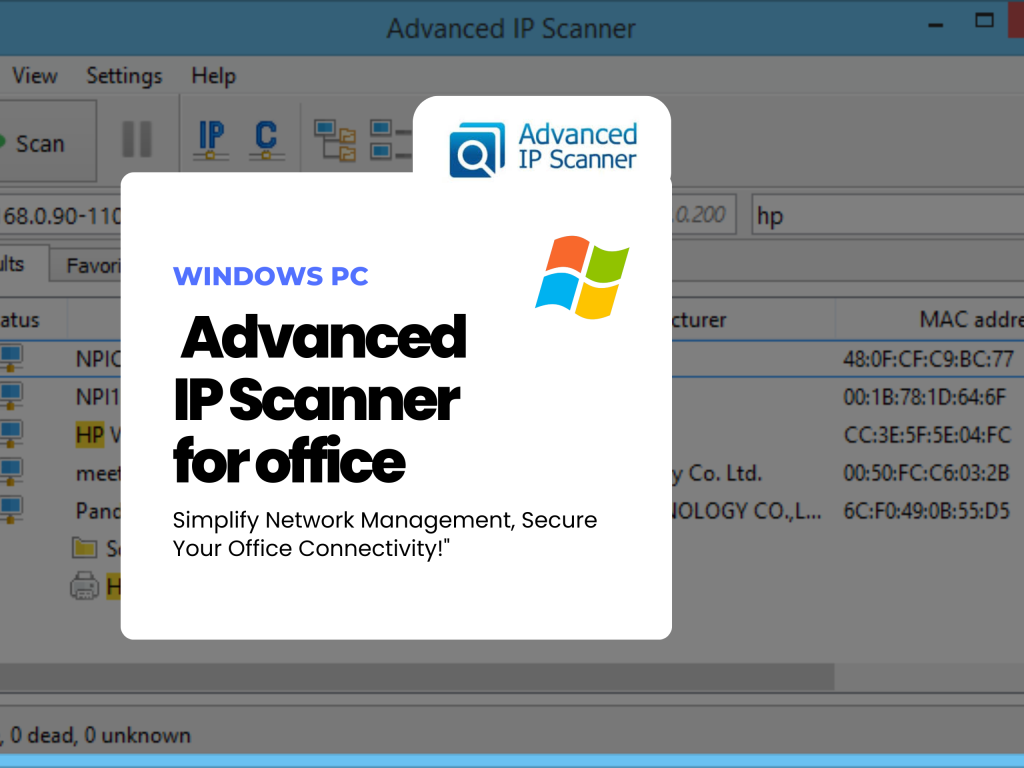
Task: Select the IP range scan icon
Action: click(209, 138)
